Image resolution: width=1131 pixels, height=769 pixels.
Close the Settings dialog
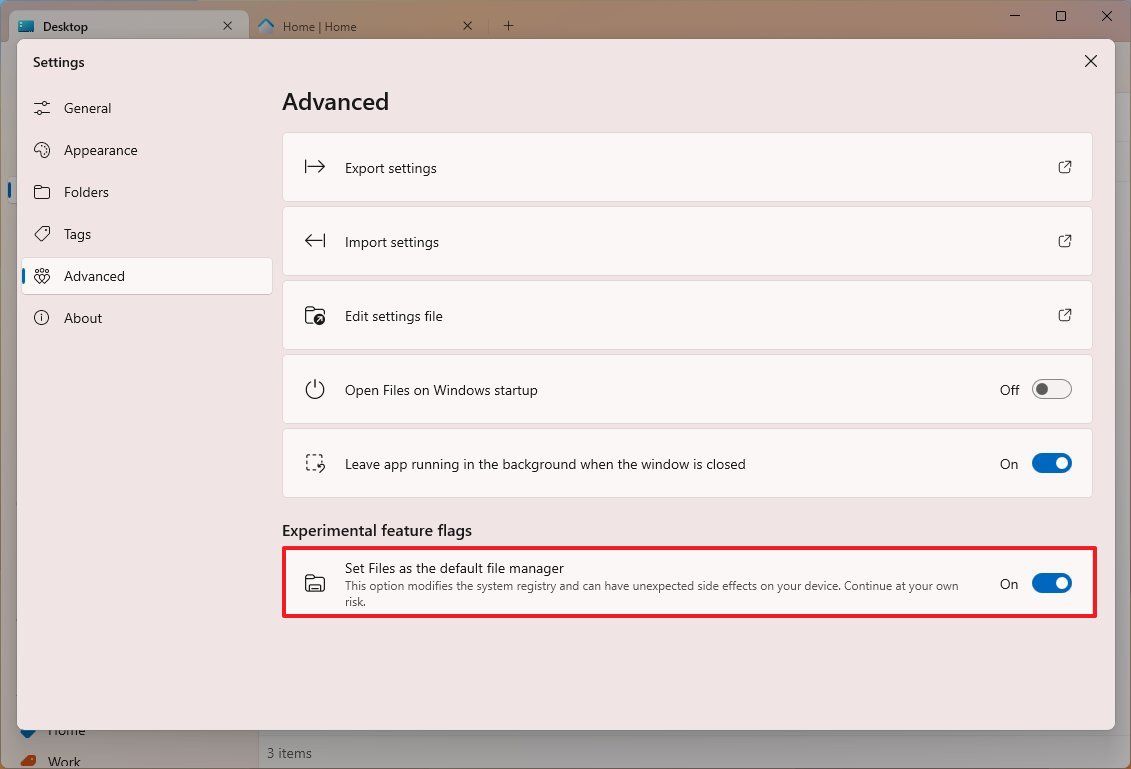click(x=1090, y=61)
